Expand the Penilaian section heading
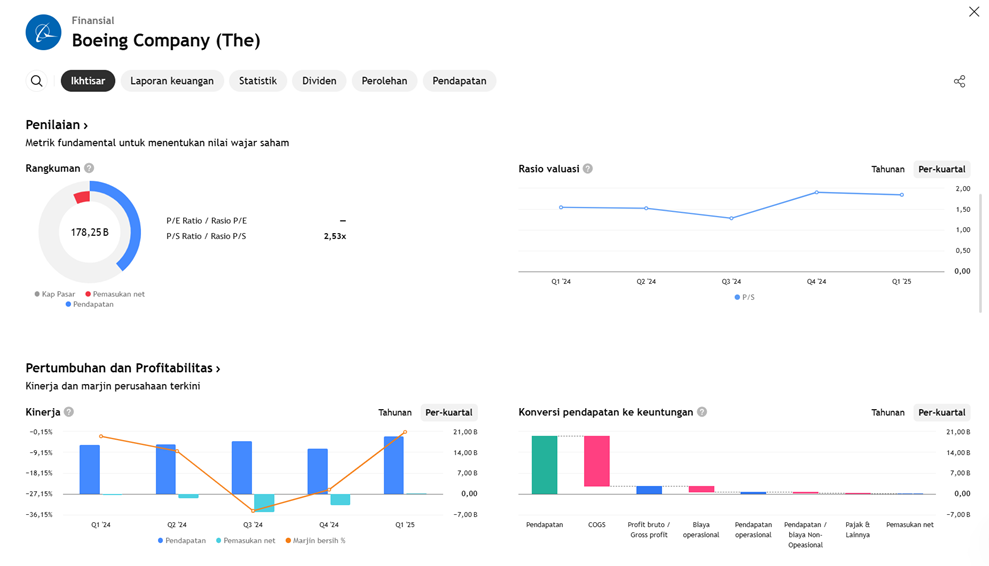 pos(57,124)
